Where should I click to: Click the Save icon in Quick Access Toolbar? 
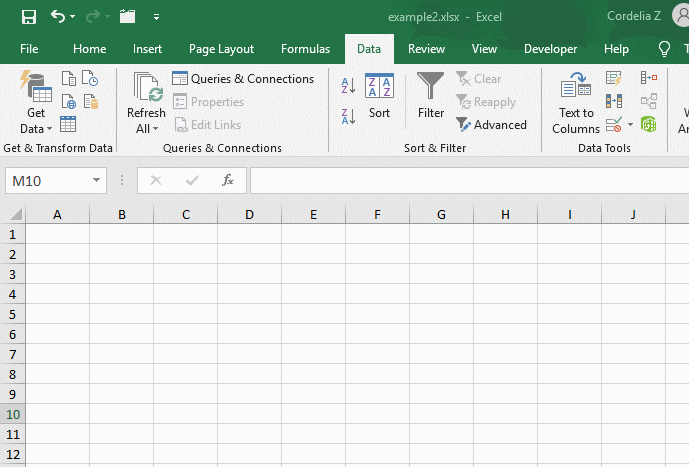click(x=29, y=17)
